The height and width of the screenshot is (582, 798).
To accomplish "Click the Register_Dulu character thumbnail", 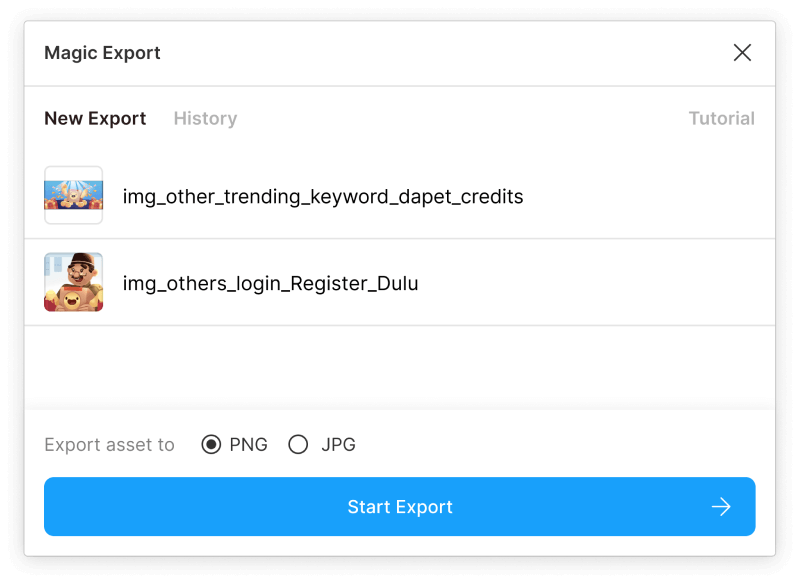I will (x=73, y=283).
